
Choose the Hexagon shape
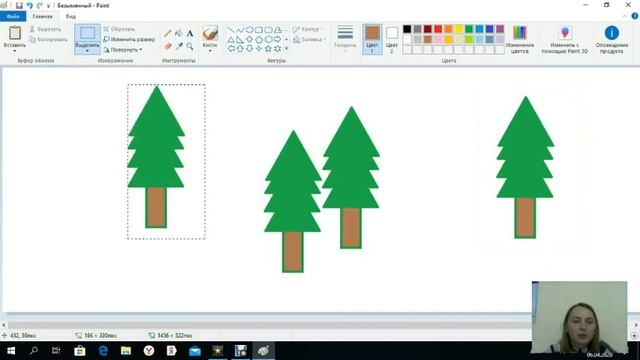[268, 40]
